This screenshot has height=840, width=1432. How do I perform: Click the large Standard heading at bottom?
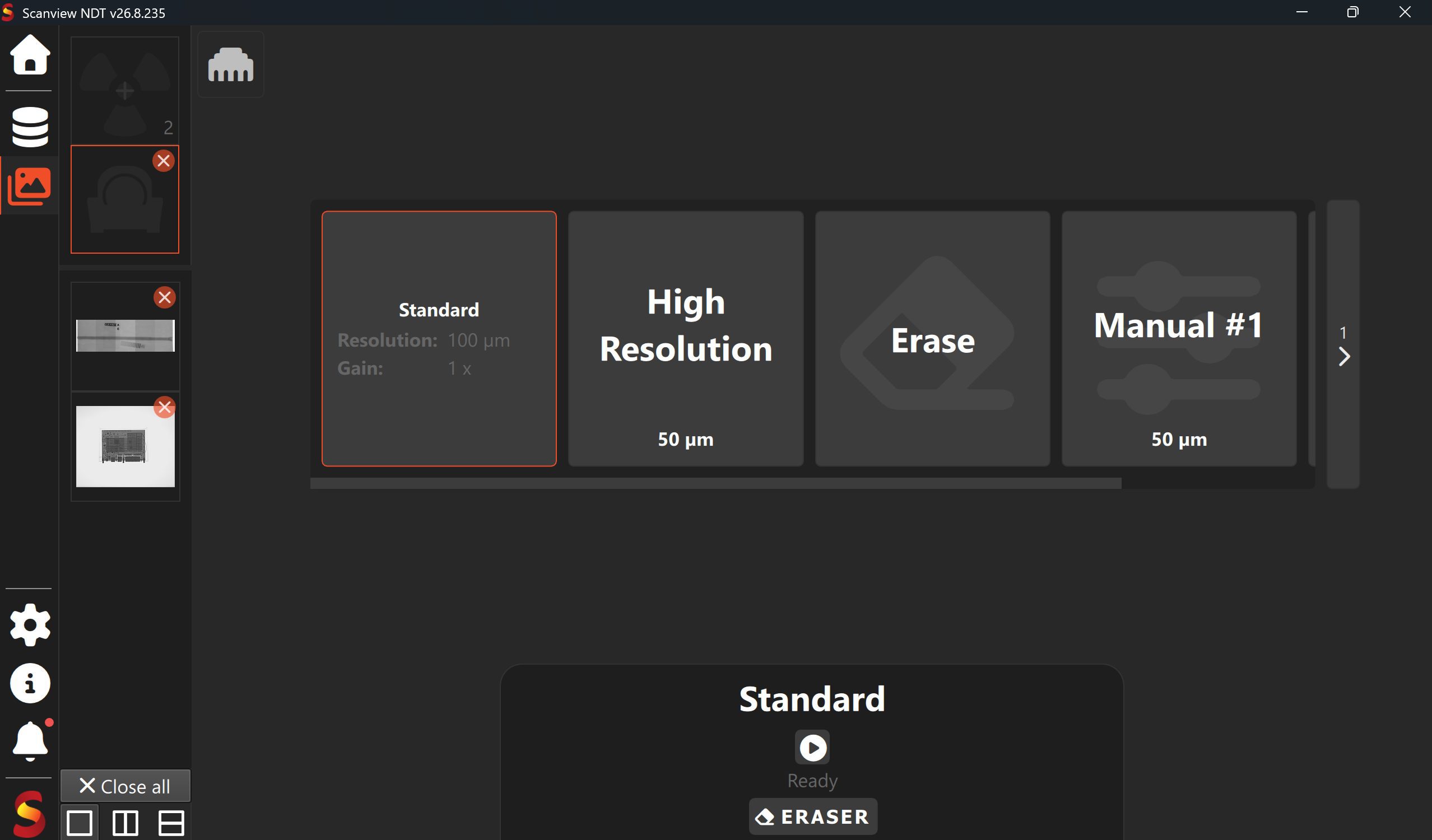812,698
